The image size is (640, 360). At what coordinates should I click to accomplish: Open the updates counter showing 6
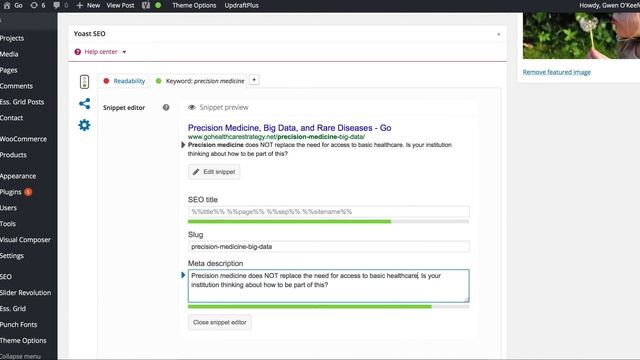(38, 5)
